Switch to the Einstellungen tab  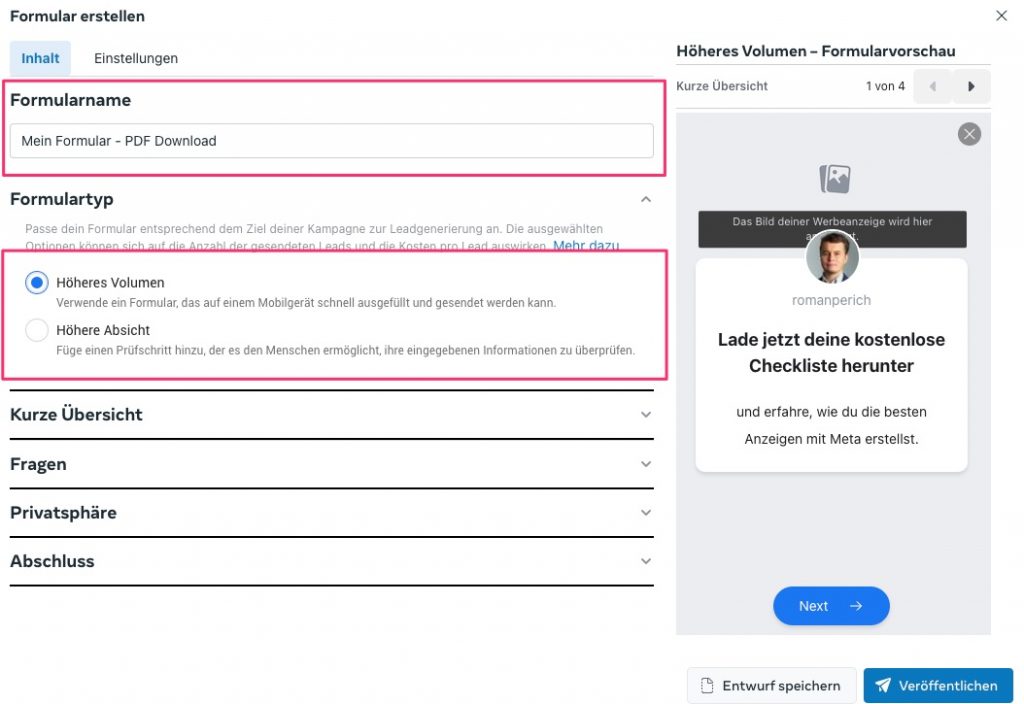[x=136, y=58]
